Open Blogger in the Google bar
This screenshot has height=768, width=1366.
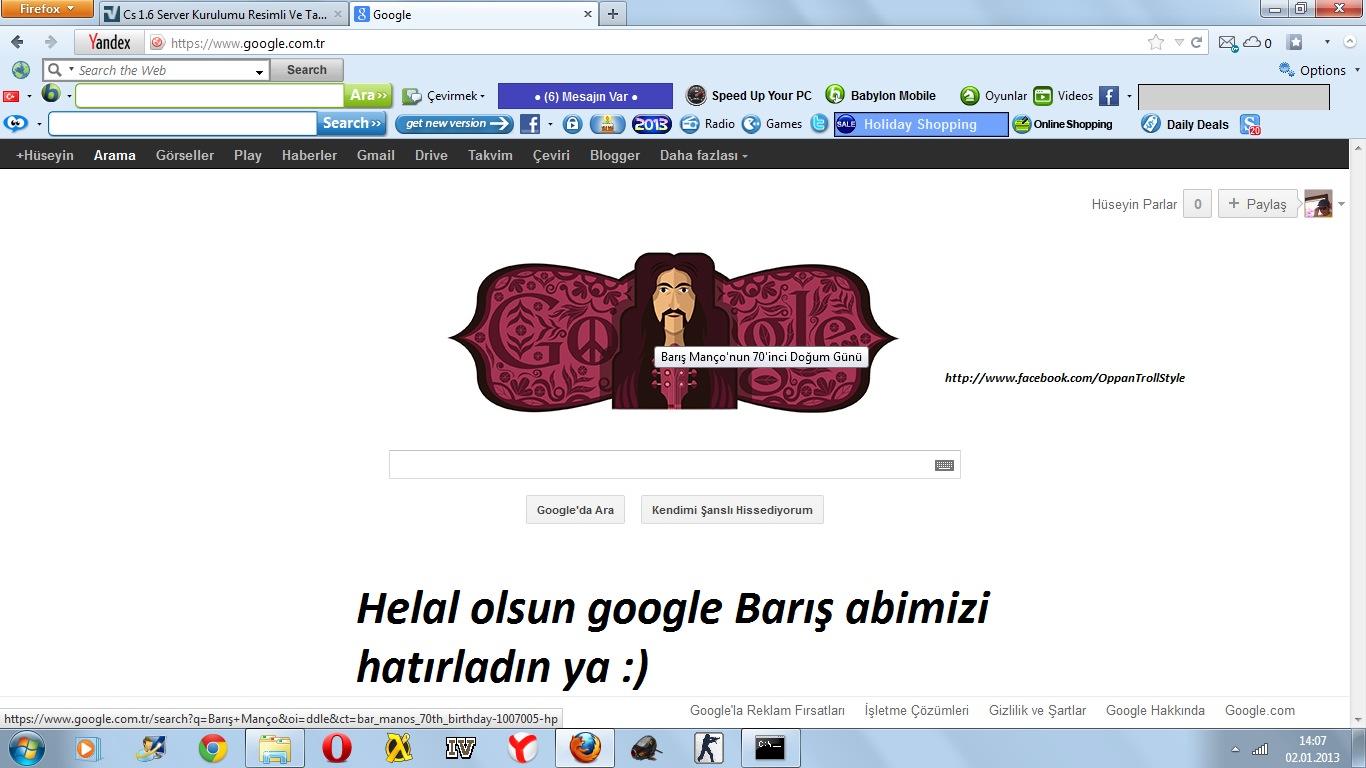point(615,155)
